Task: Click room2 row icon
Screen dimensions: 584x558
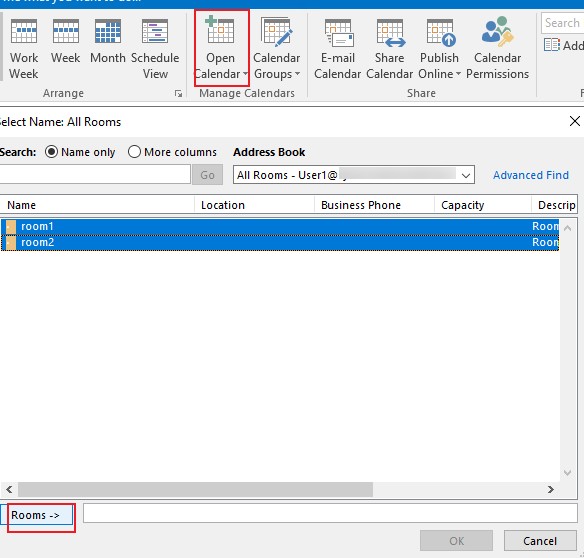Action: [x=11, y=242]
